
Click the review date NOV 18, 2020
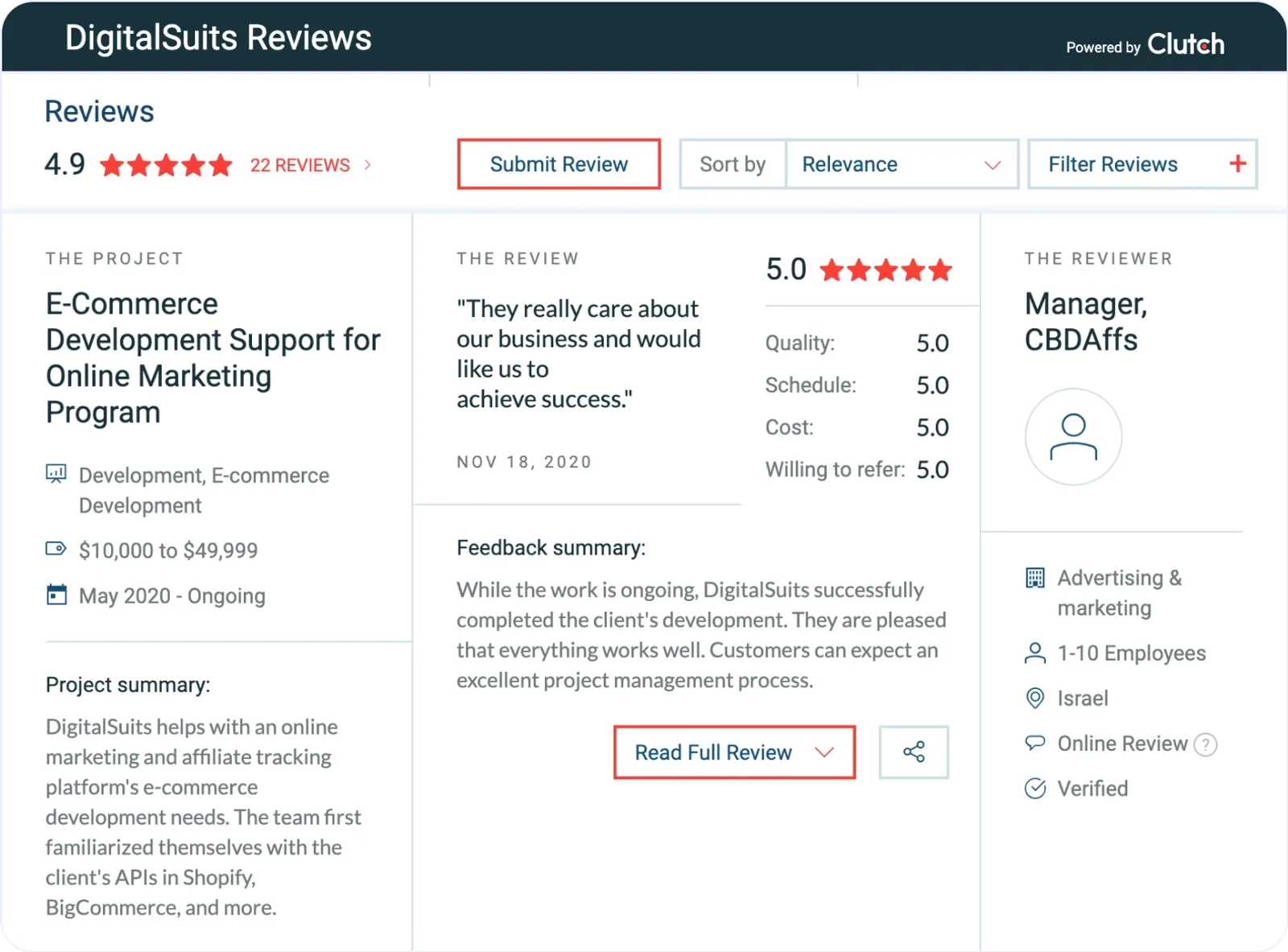click(524, 462)
